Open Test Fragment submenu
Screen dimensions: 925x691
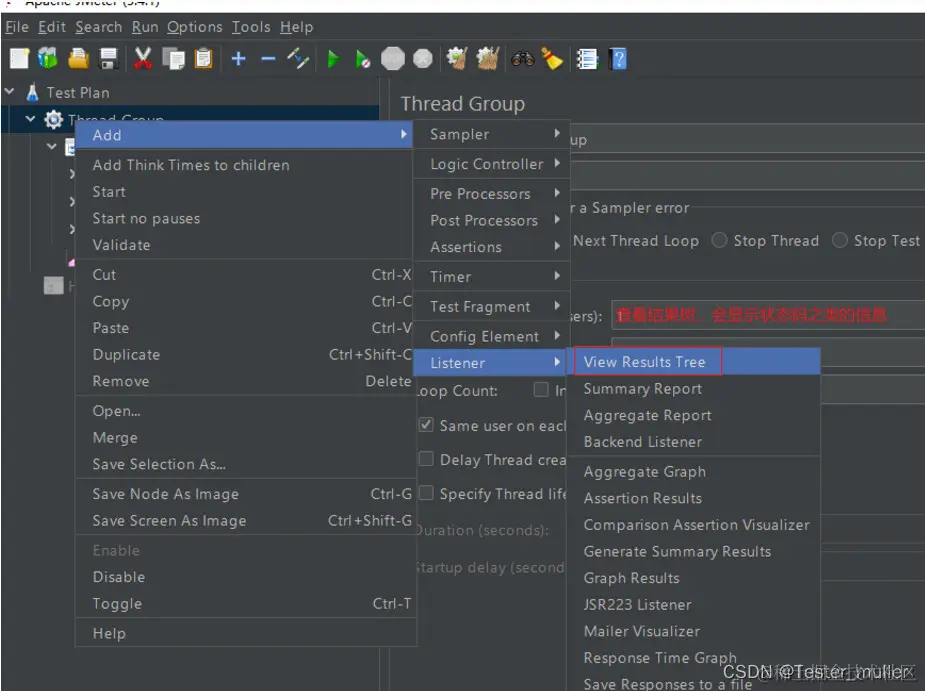coord(492,307)
